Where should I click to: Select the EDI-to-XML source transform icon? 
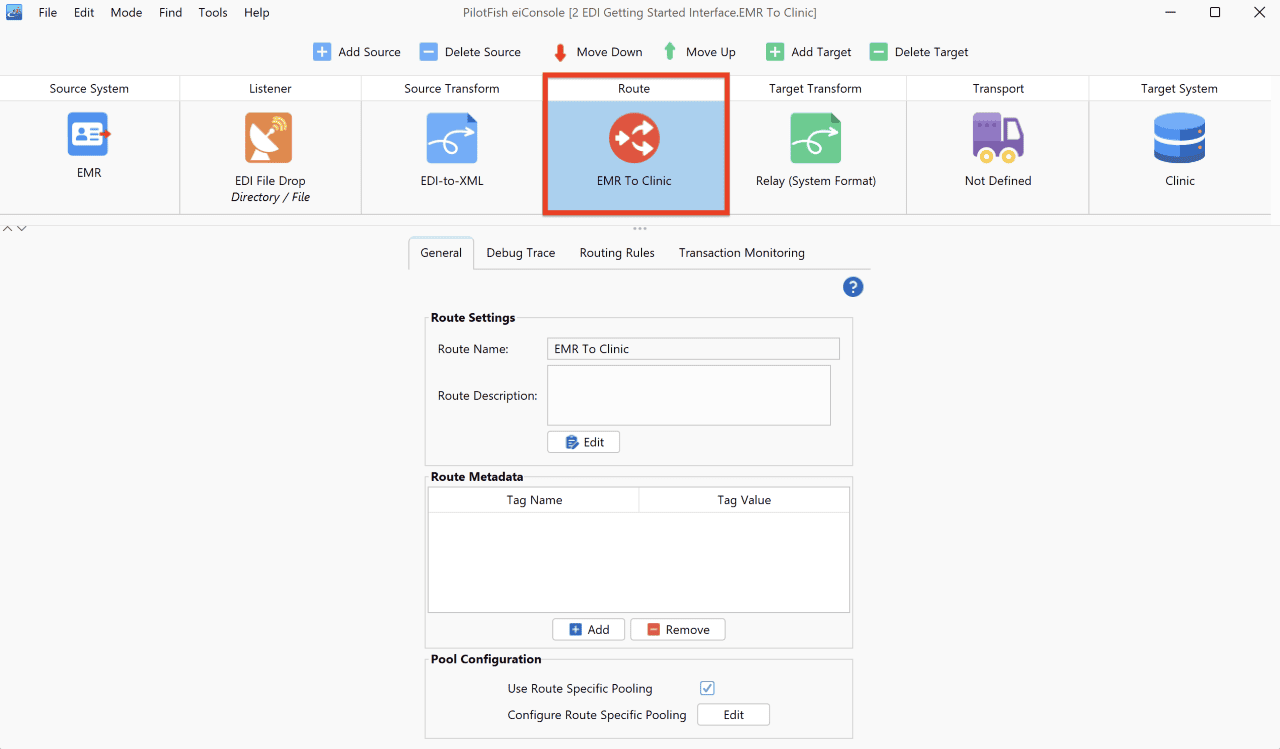tap(452, 138)
